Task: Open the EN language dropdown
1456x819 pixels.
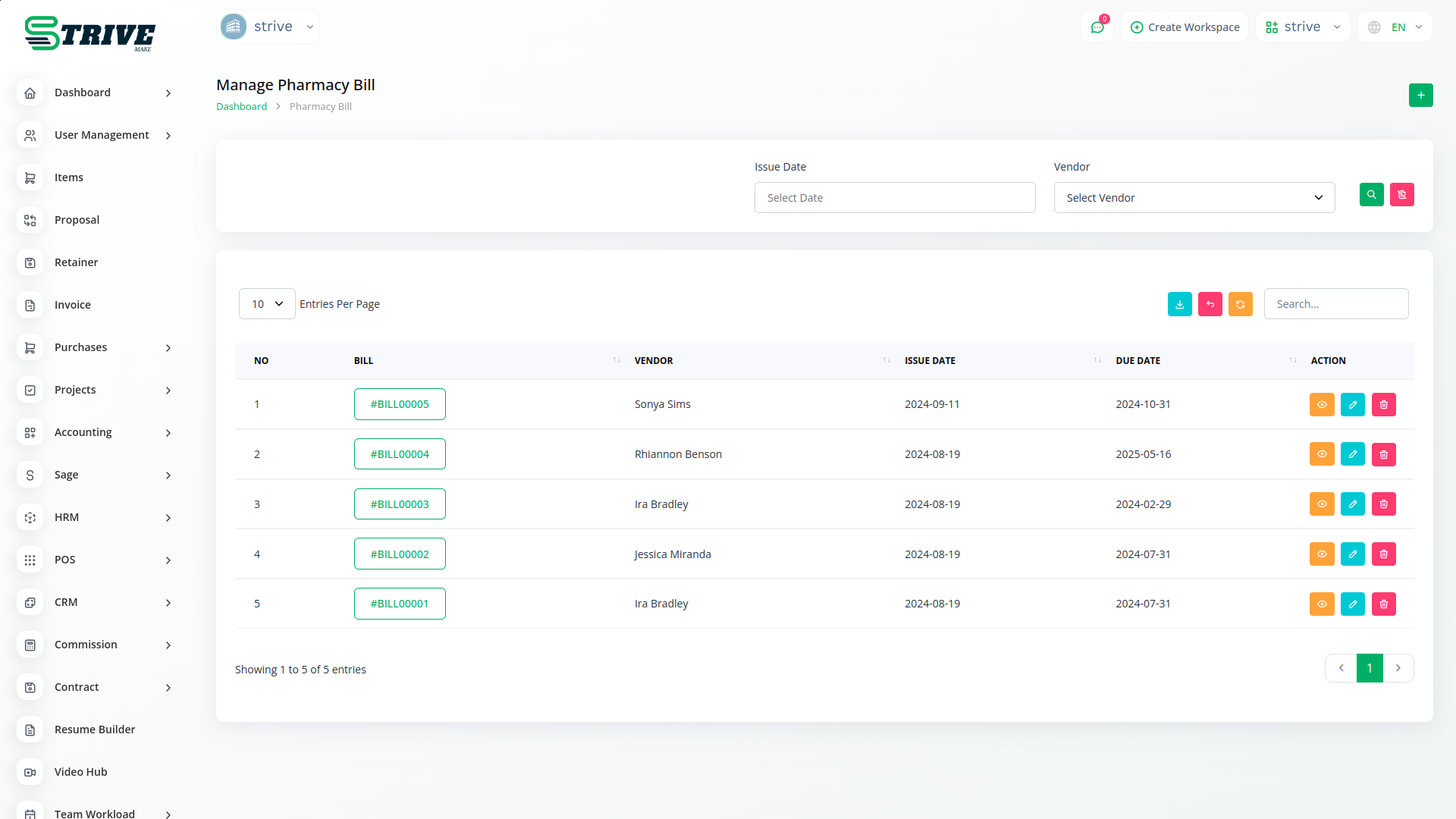Action: coord(1396,27)
